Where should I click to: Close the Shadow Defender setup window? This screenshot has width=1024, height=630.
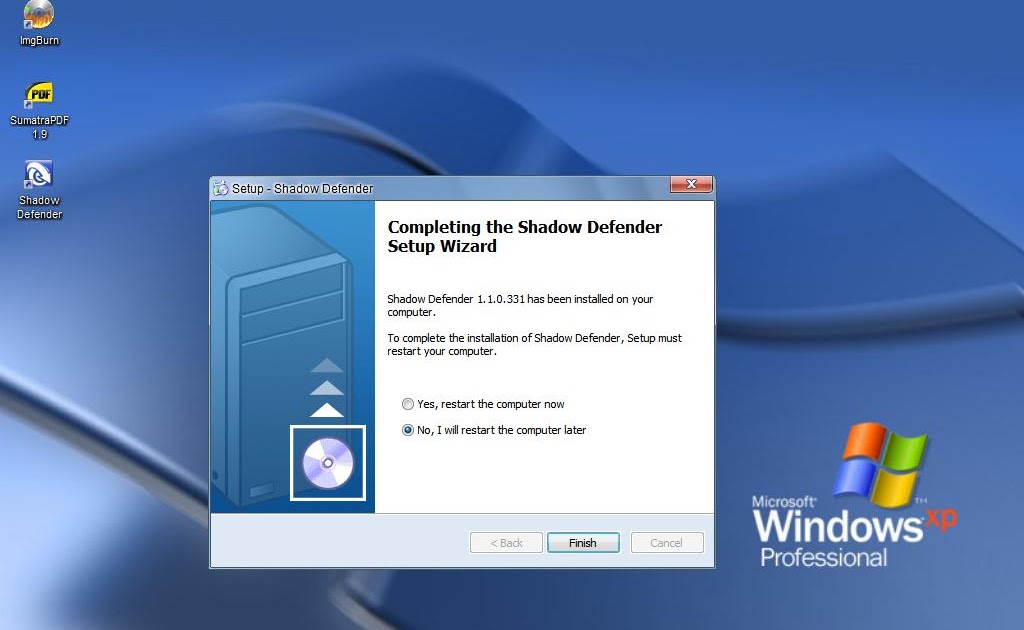691,185
